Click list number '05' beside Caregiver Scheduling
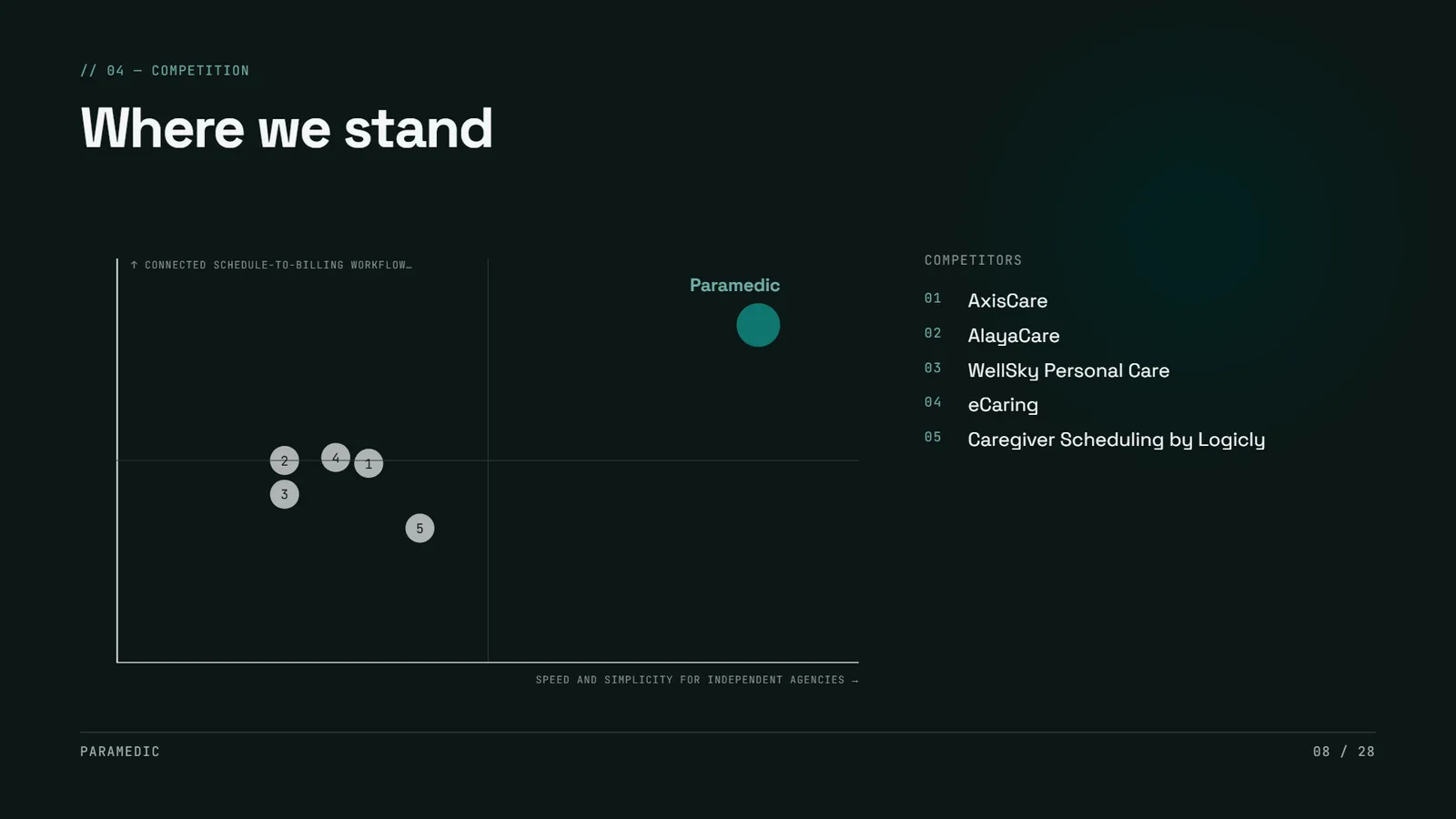Viewport: 1456px width, 819px height. [x=933, y=437]
